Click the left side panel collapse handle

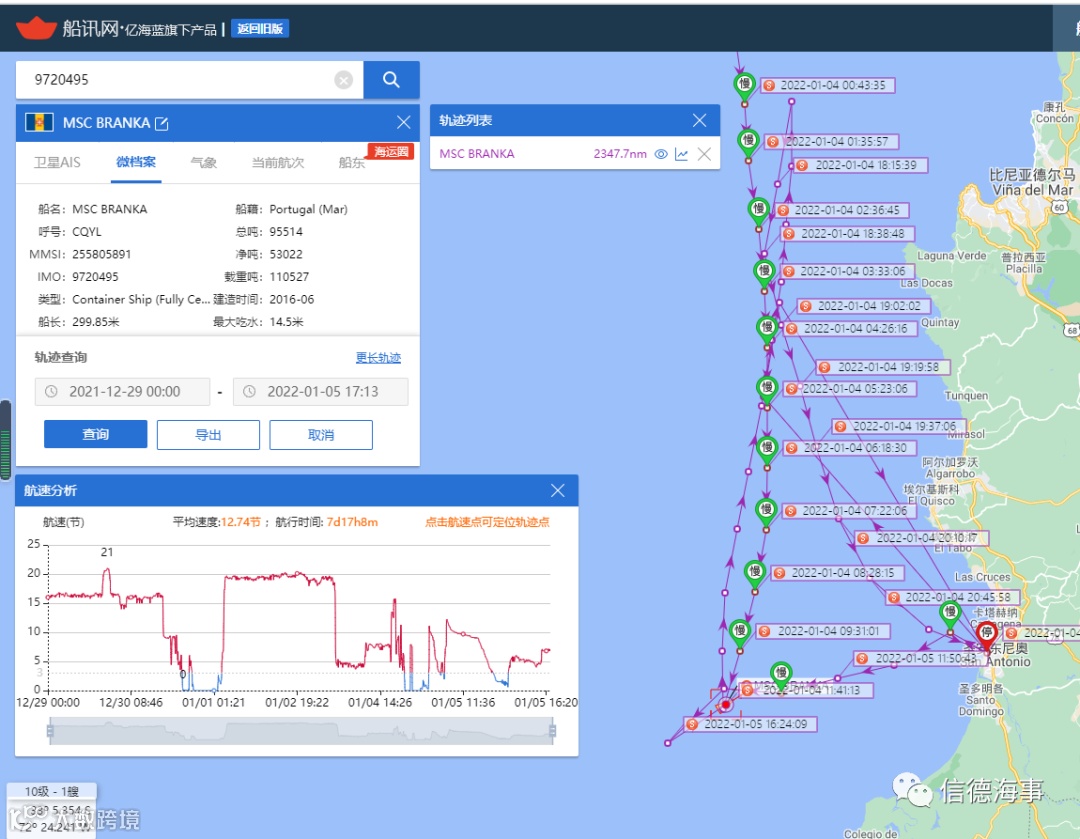click(x=6, y=439)
